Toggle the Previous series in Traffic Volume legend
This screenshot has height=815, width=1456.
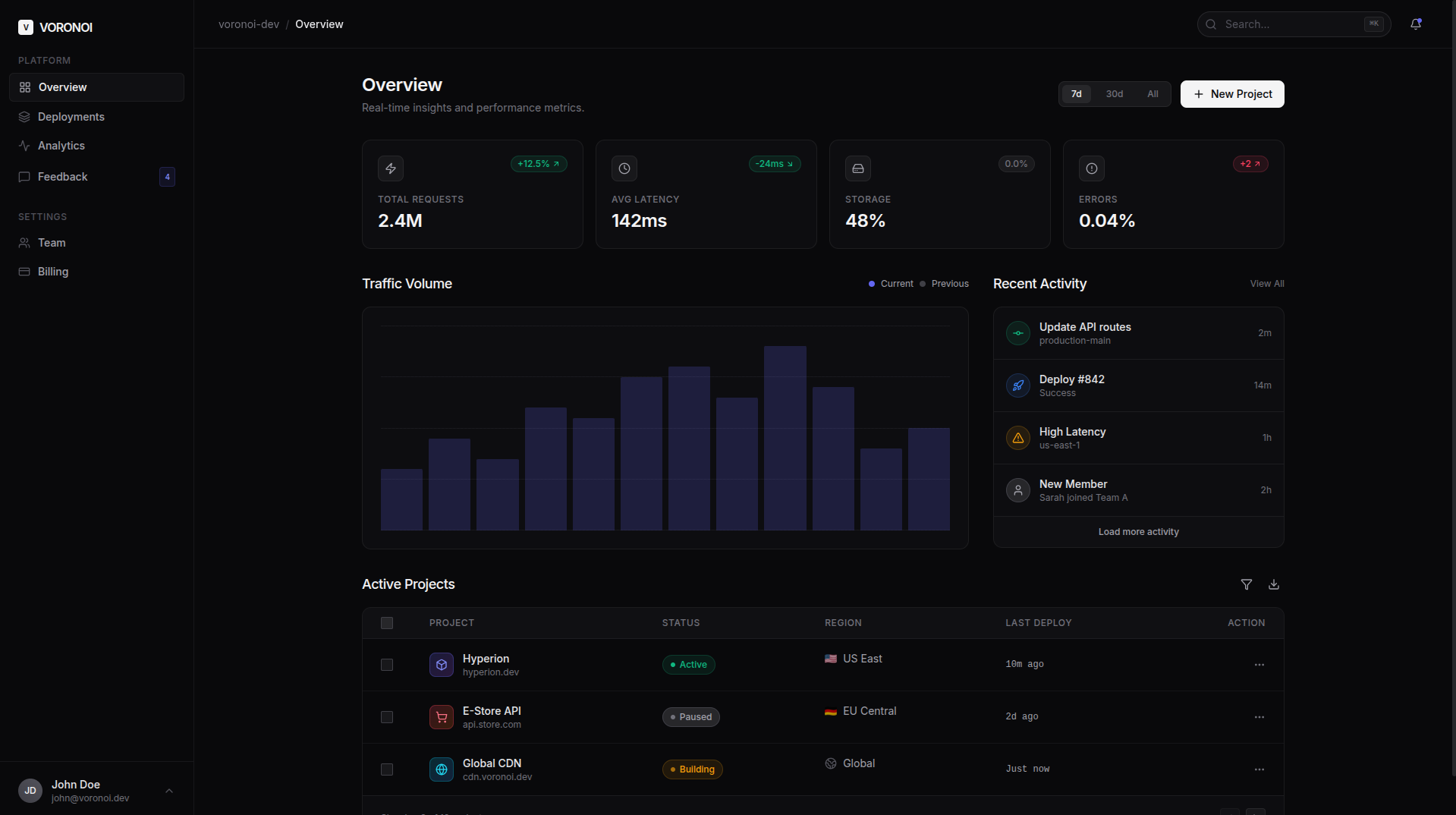tap(944, 283)
